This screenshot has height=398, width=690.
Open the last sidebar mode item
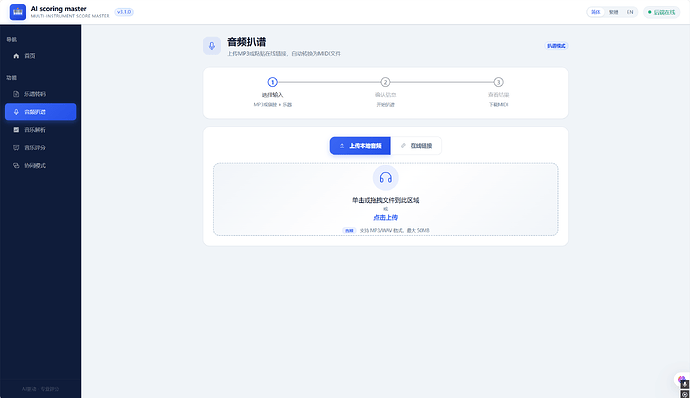40,166
